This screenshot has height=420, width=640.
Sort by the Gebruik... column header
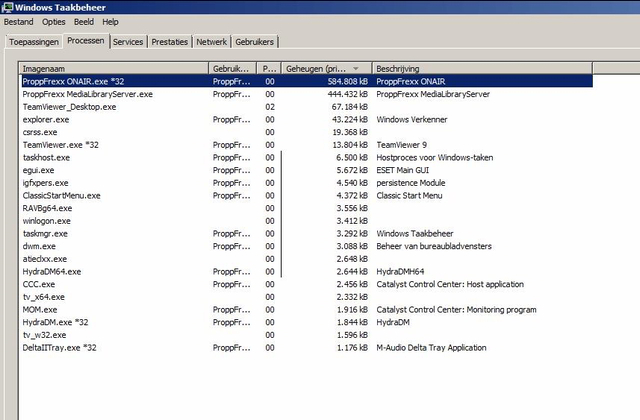(x=232, y=69)
